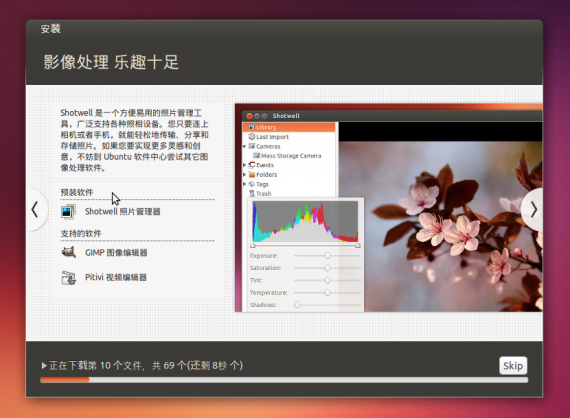Click the cherry blossom photo
570x418 pixels.
tap(440, 226)
